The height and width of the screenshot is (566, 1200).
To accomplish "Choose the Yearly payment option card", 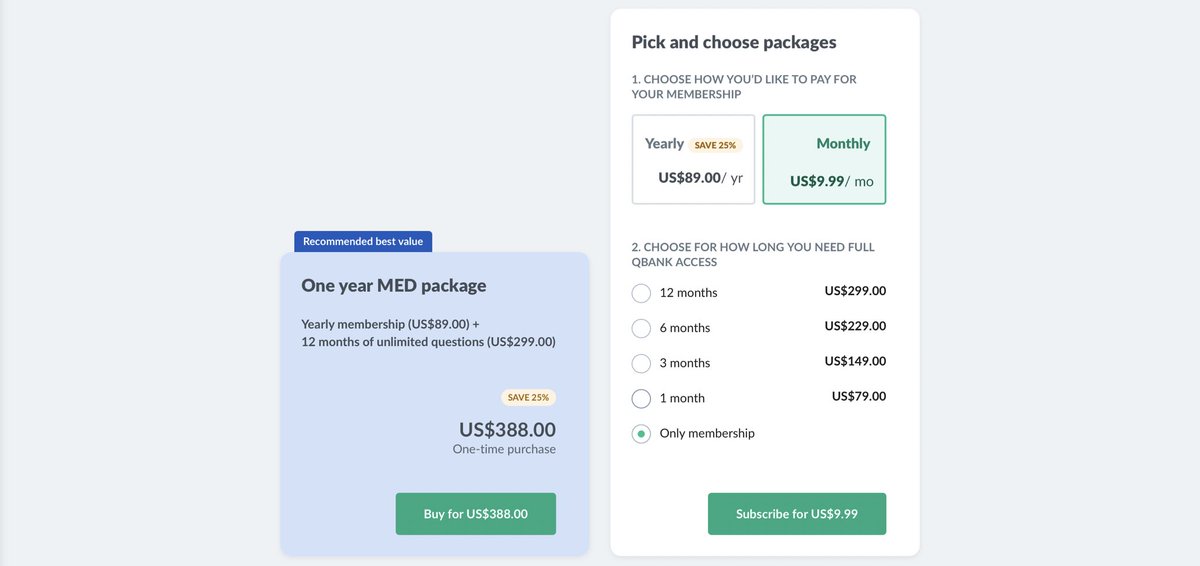I will click(x=693, y=159).
